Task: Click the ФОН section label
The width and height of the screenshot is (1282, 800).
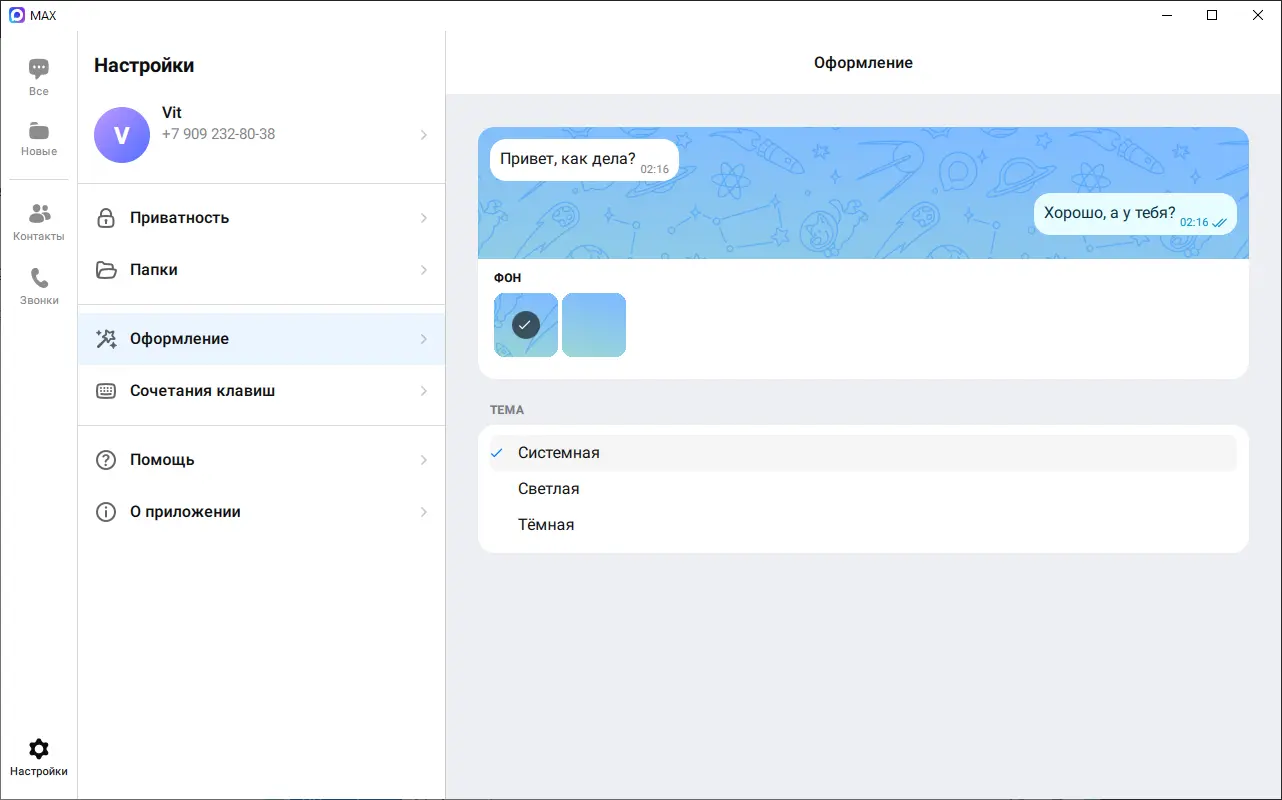Action: click(508, 278)
